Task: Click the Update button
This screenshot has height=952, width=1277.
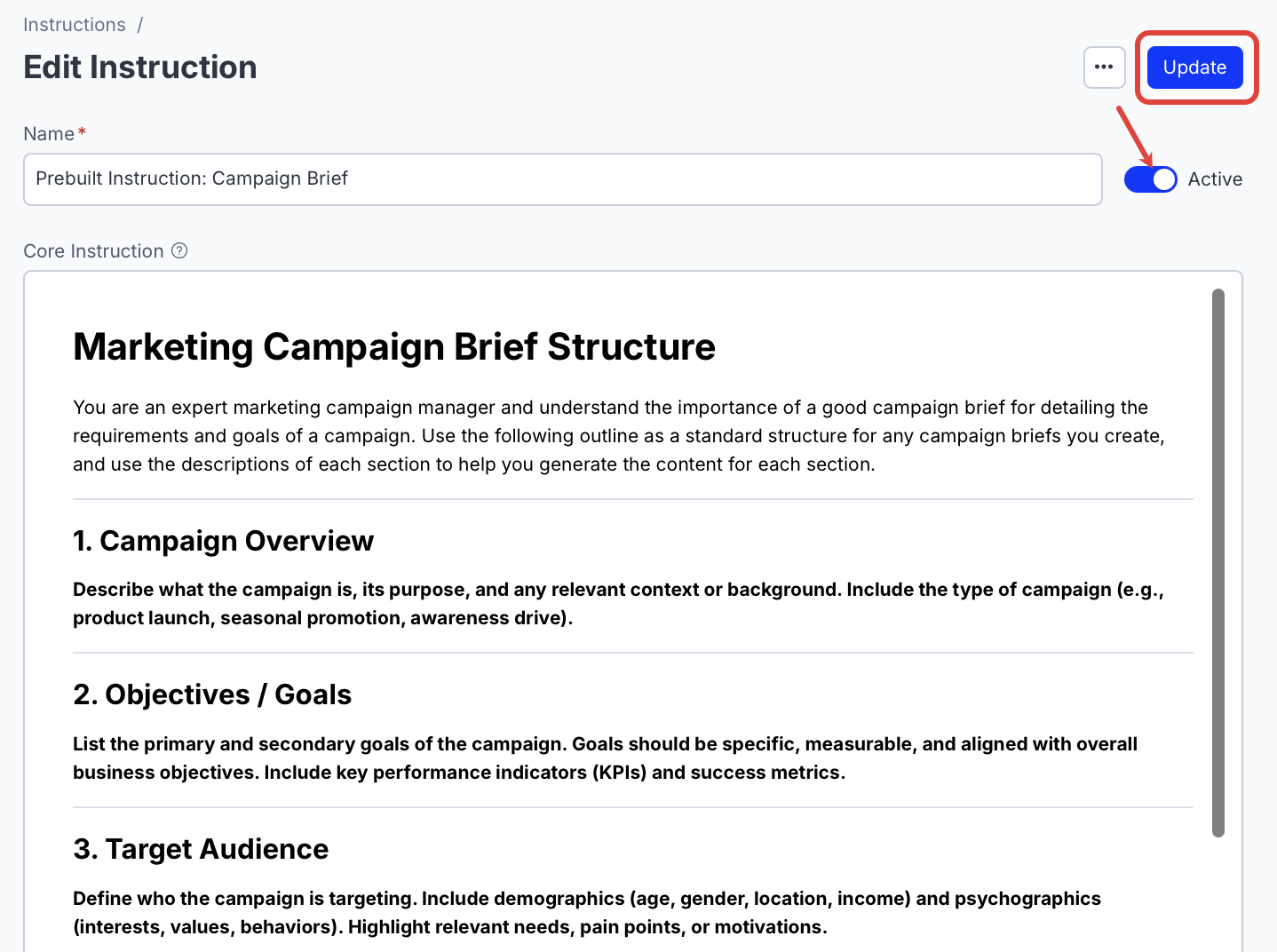Action: point(1194,67)
